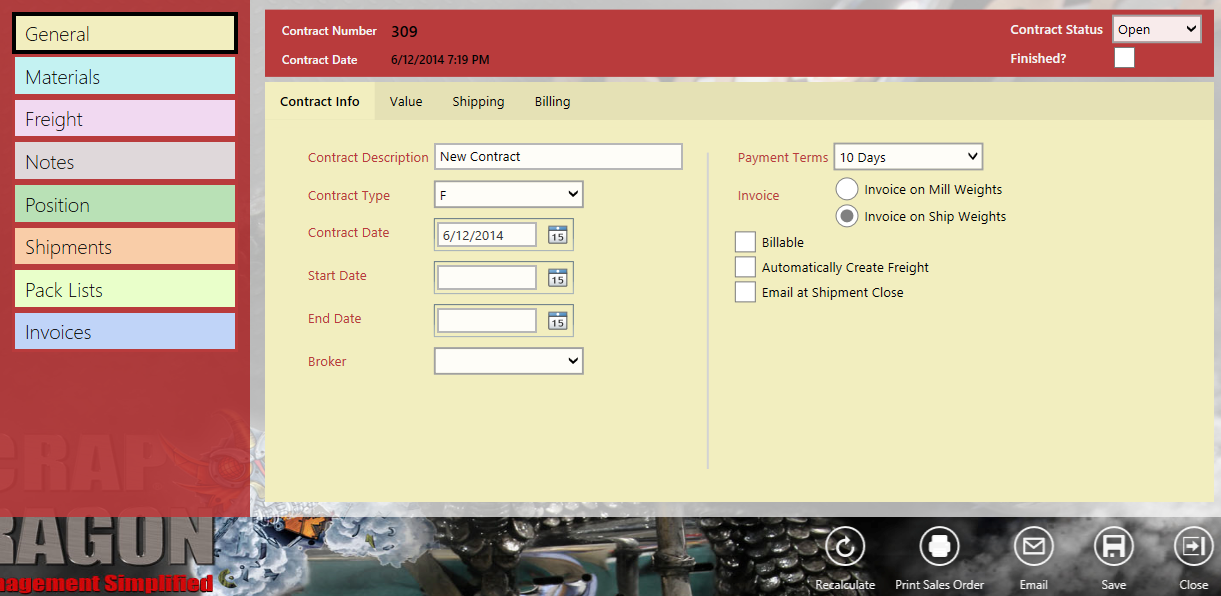
Task: Click the Start Date label
Action: 337,275
